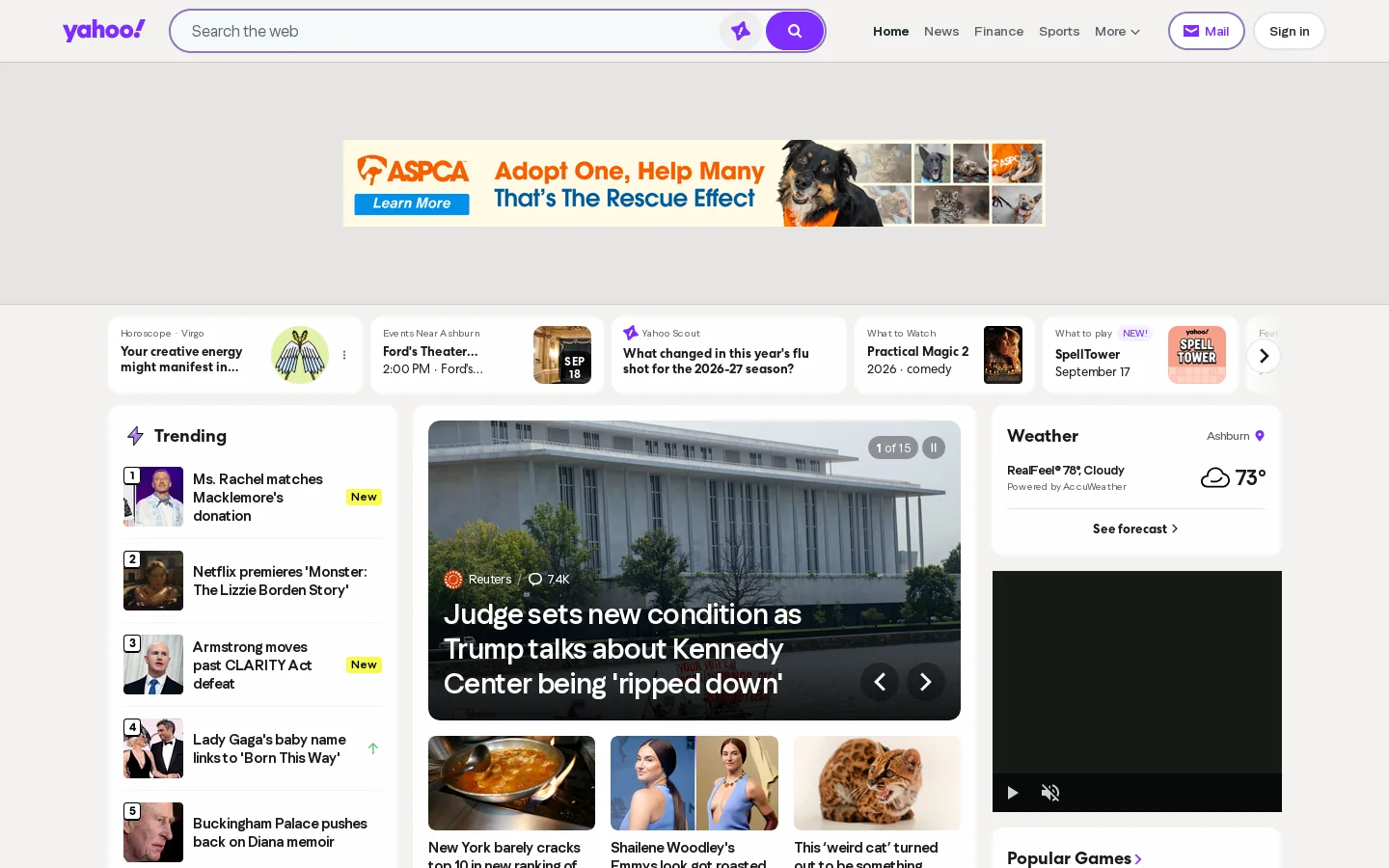The width and height of the screenshot is (1389, 868).
Task: Open Ford's Theater event card
Action: (486, 355)
